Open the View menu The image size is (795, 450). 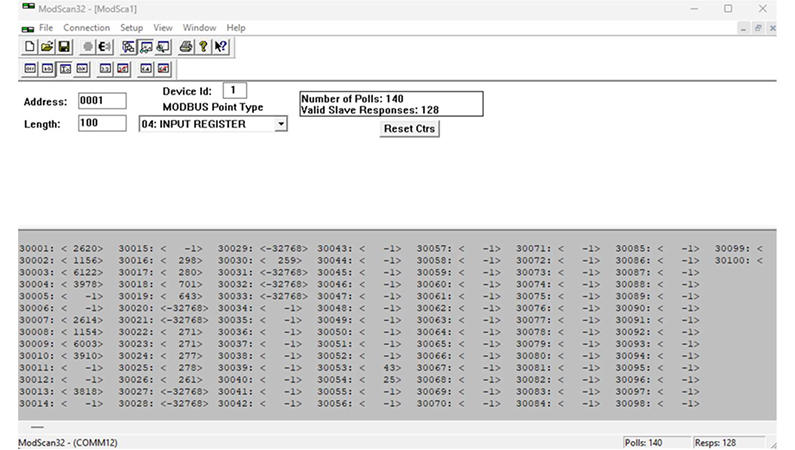coord(164,28)
